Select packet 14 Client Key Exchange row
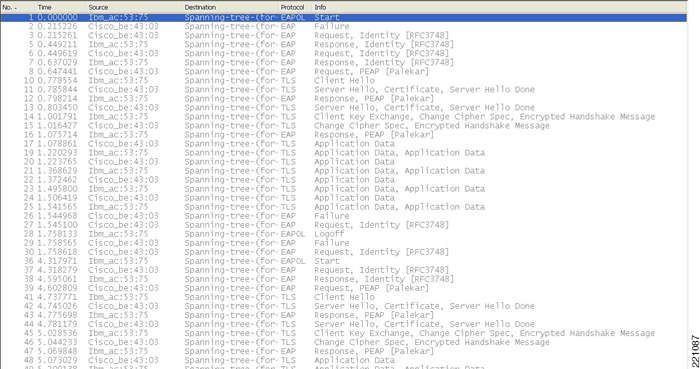This screenshot has width=700, height=369. 344,116
